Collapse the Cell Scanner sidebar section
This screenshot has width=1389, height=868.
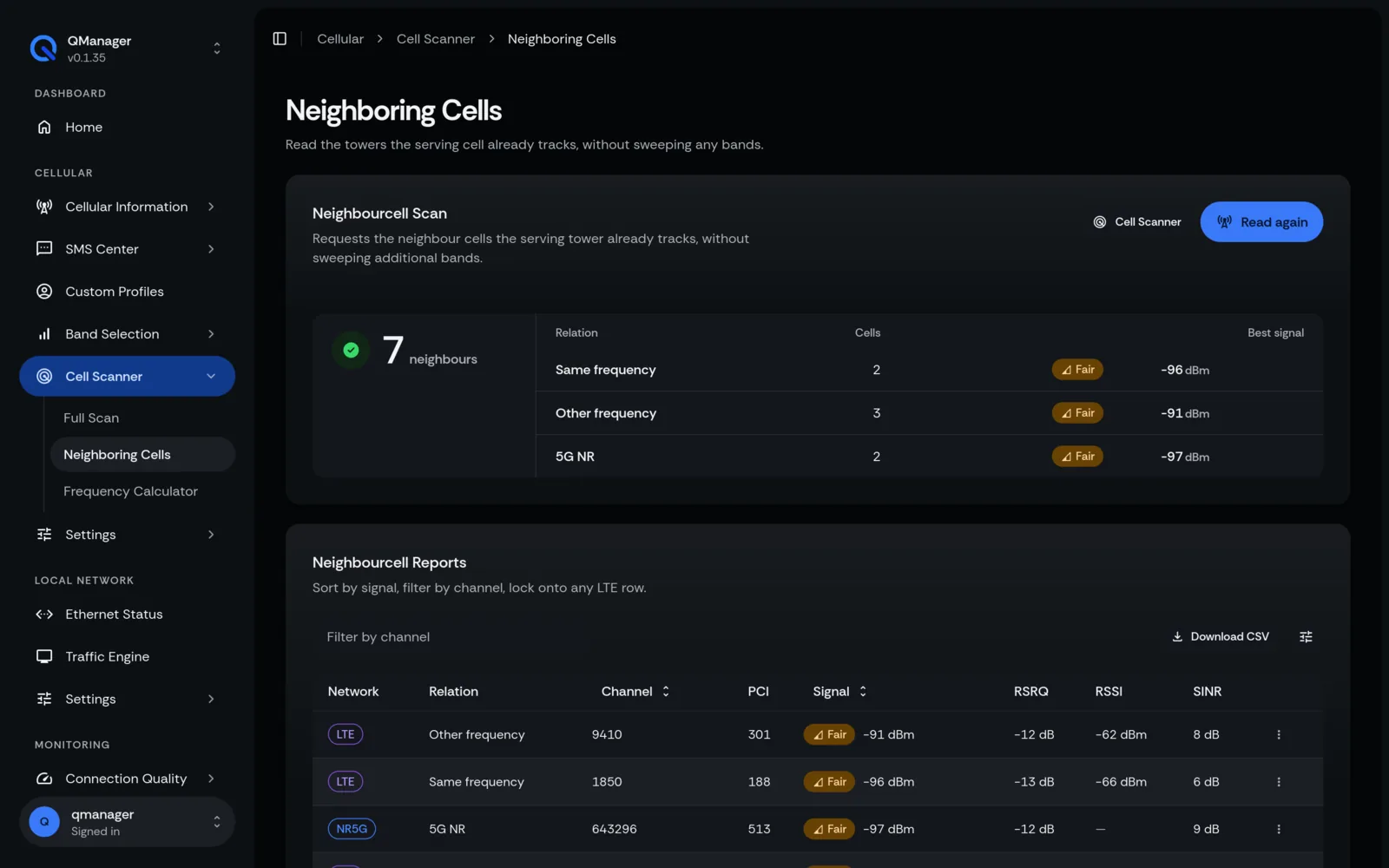[x=127, y=377]
